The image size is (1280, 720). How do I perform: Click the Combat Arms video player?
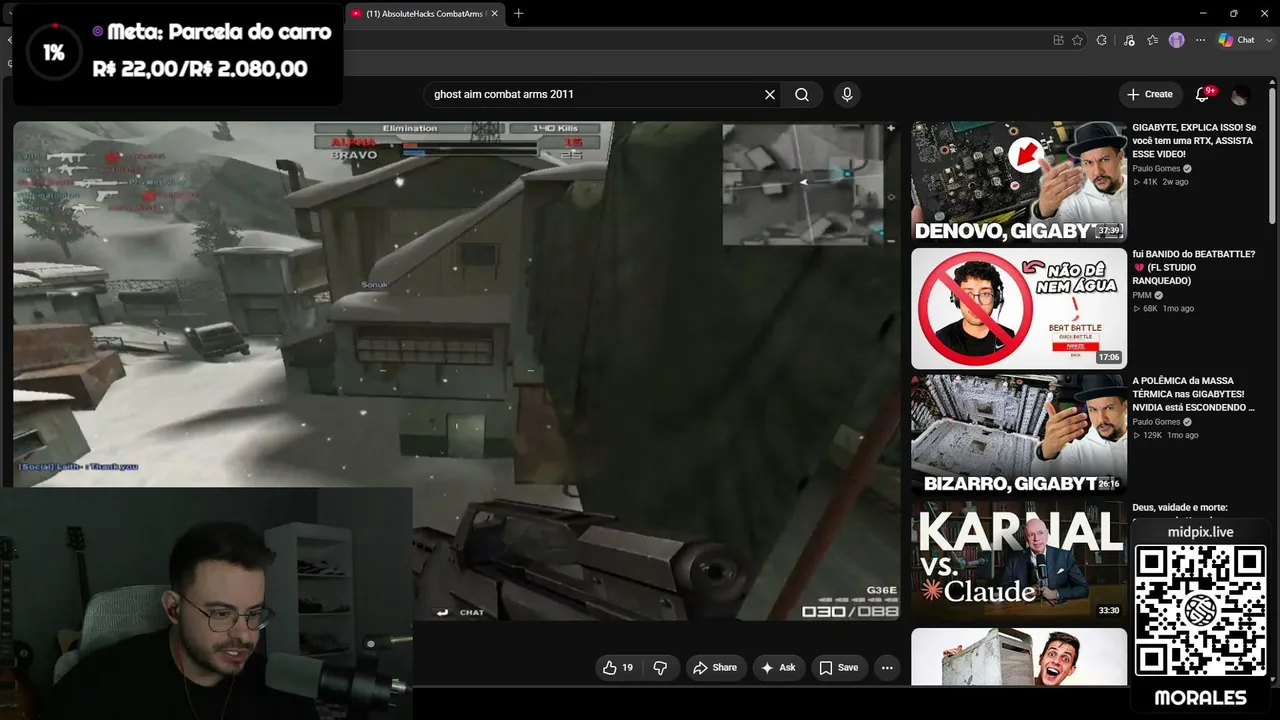click(457, 371)
